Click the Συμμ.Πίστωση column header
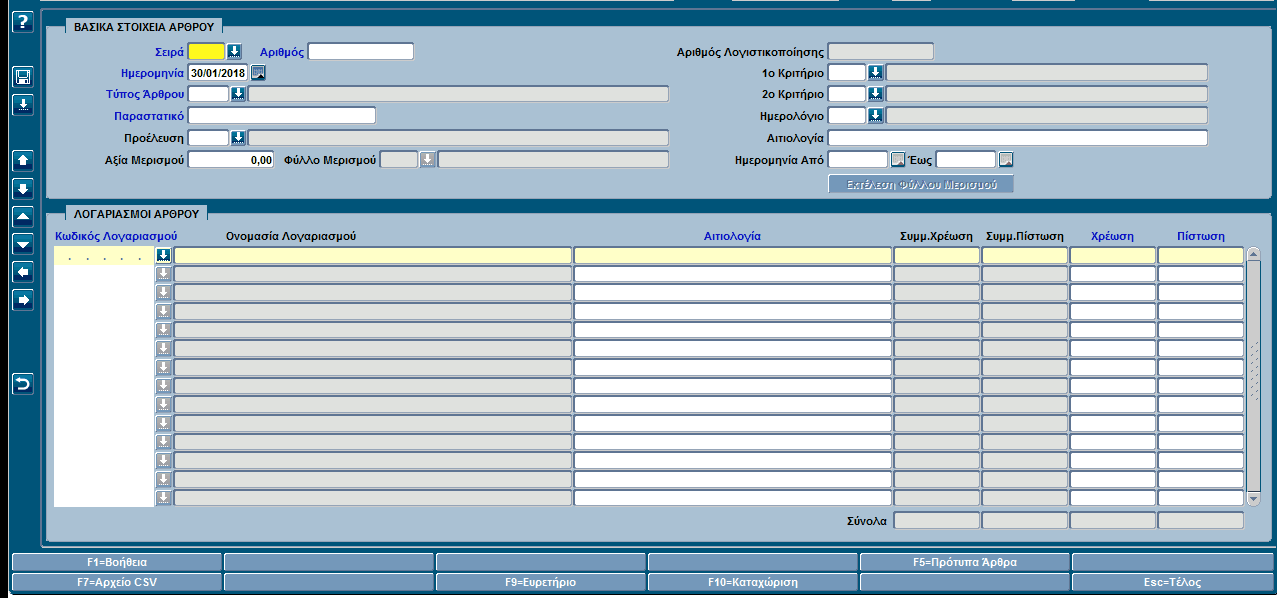The image size is (1277, 598). click(1025, 236)
